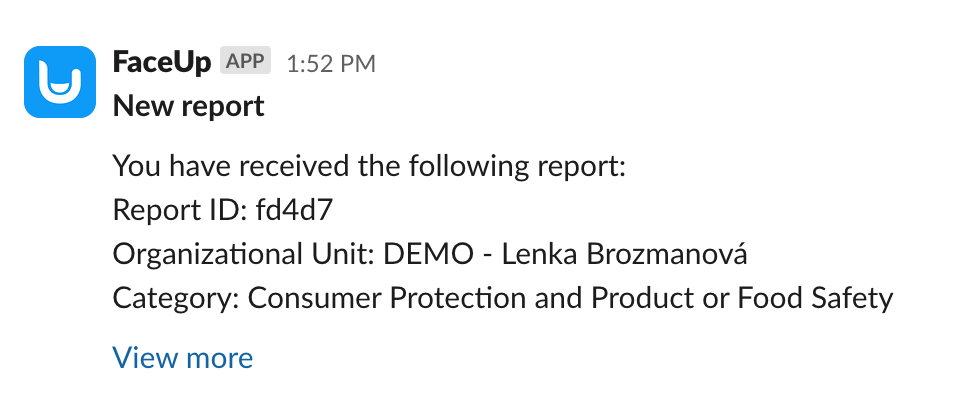Click the Category label text
The image size is (956, 399).
click(x=176, y=298)
